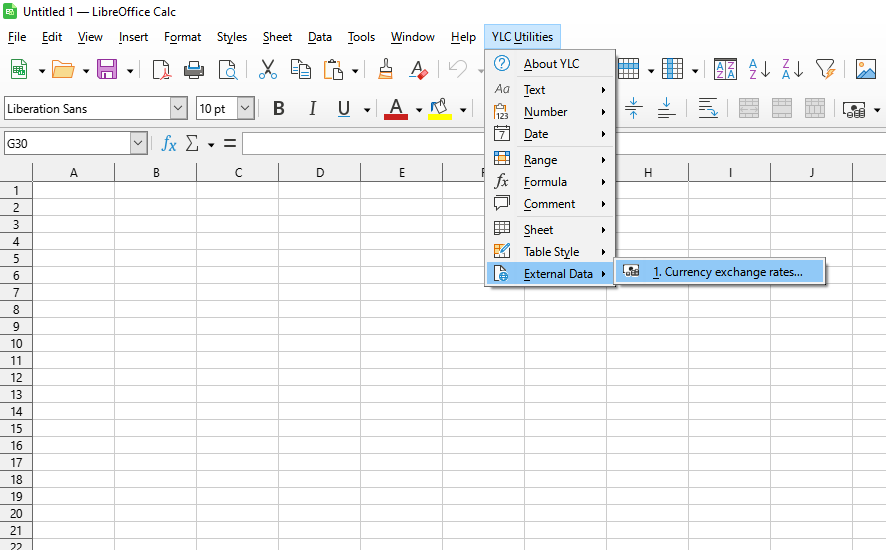Click the Export as PDF icon

[160, 69]
